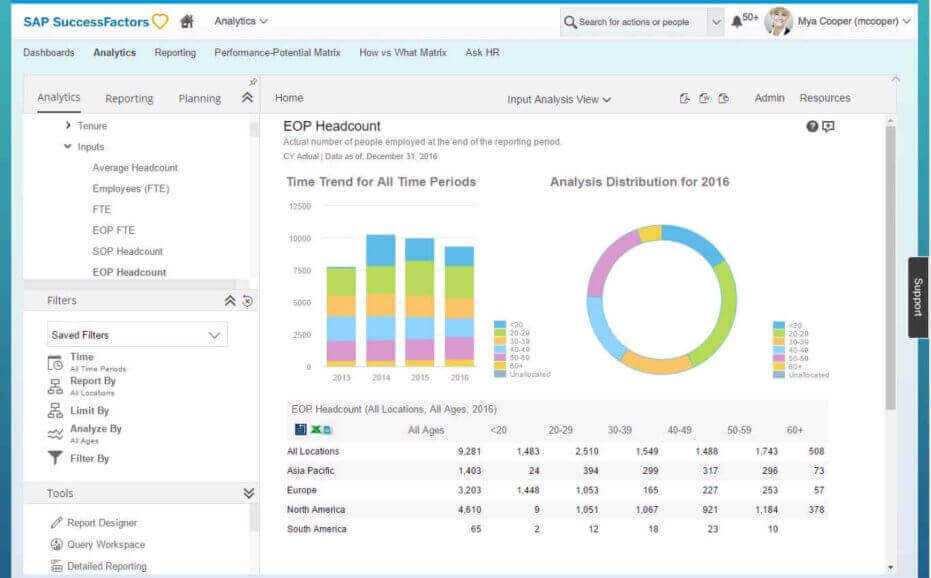Expand the Tenure tree node
This screenshot has height=578, width=931.
[x=68, y=126]
